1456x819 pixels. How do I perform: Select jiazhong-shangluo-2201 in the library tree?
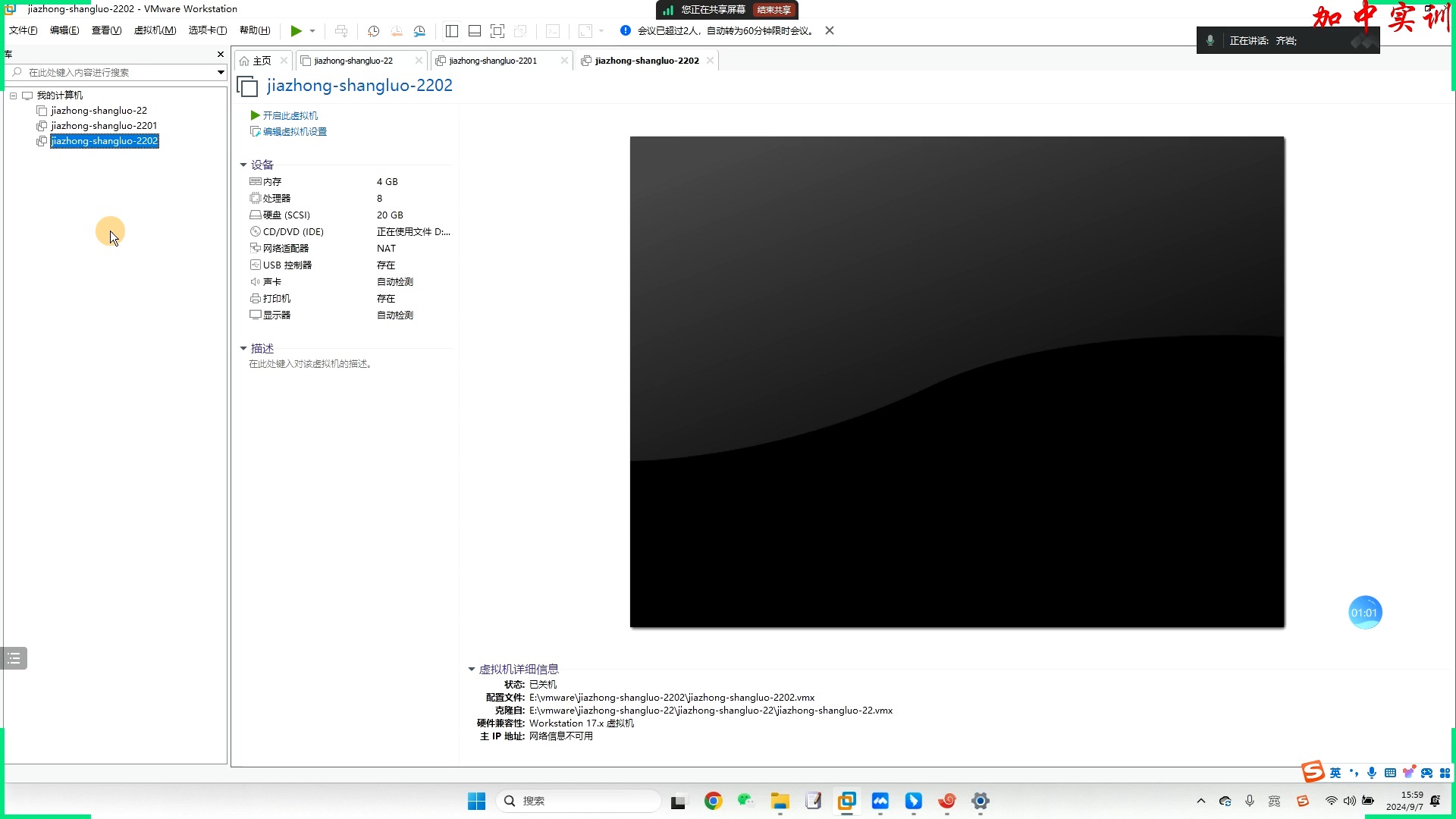click(104, 126)
